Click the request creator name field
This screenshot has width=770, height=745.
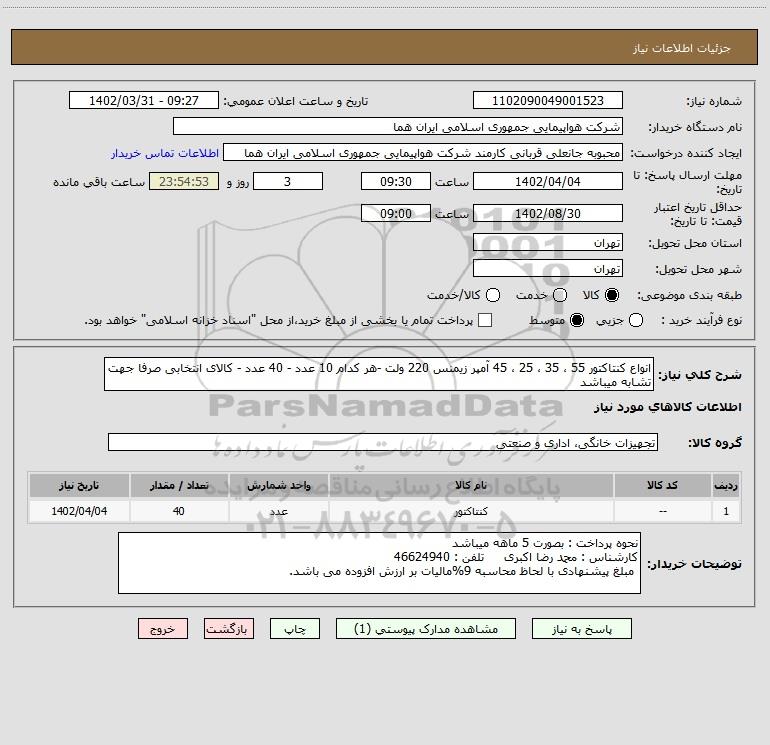[423, 153]
